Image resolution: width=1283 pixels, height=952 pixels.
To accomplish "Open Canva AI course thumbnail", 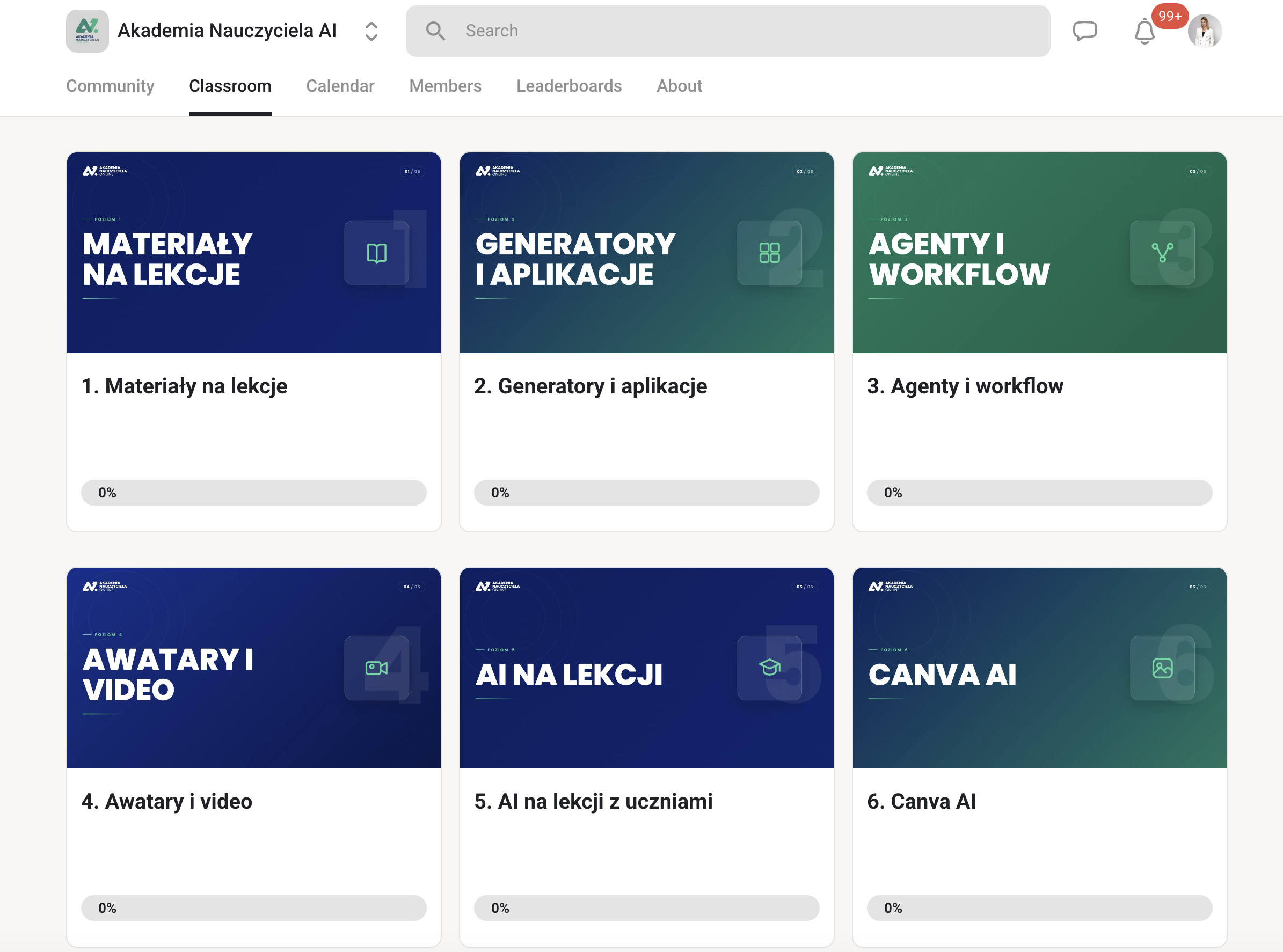I will tap(1040, 668).
